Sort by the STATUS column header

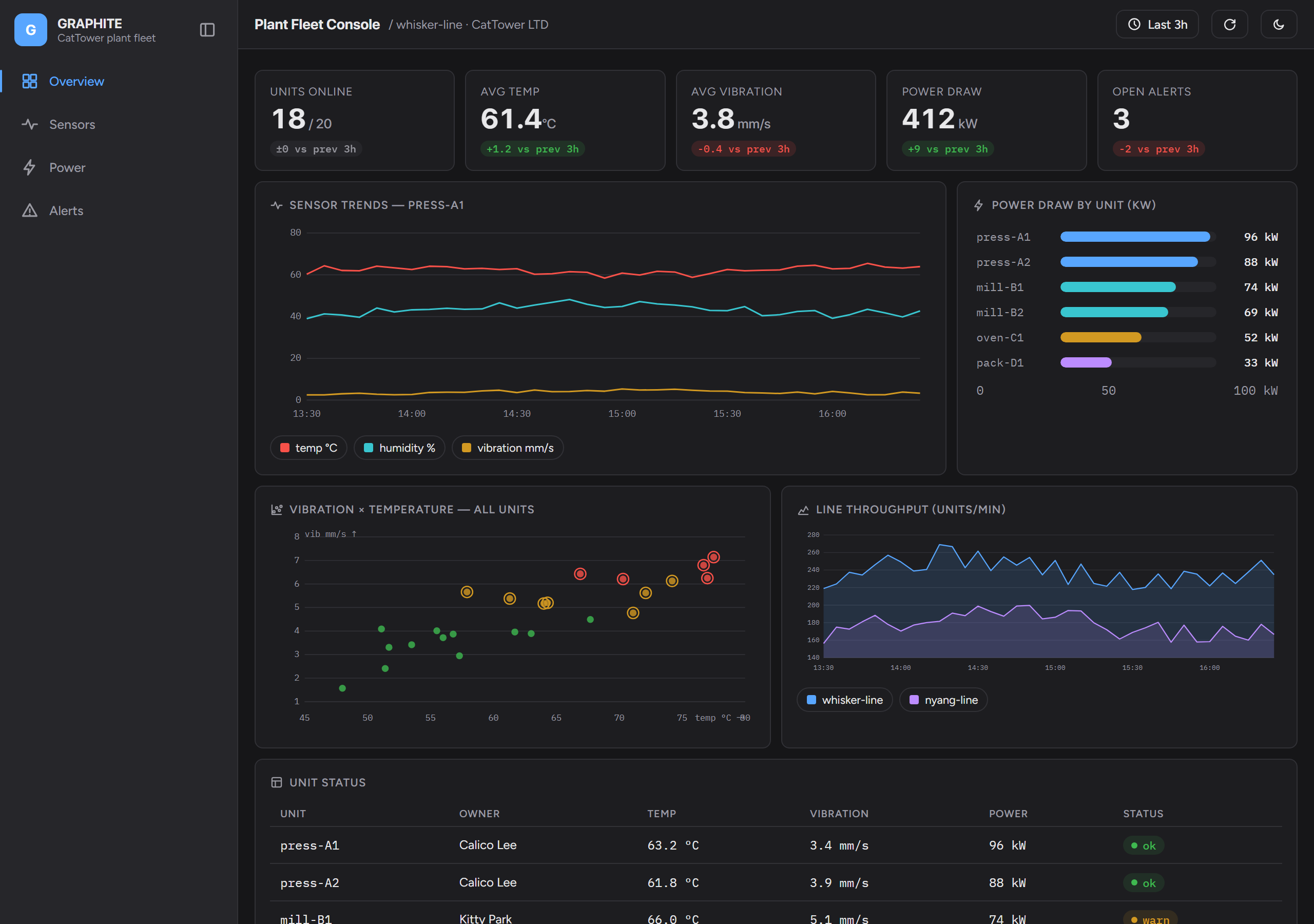(x=1143, y=814)
